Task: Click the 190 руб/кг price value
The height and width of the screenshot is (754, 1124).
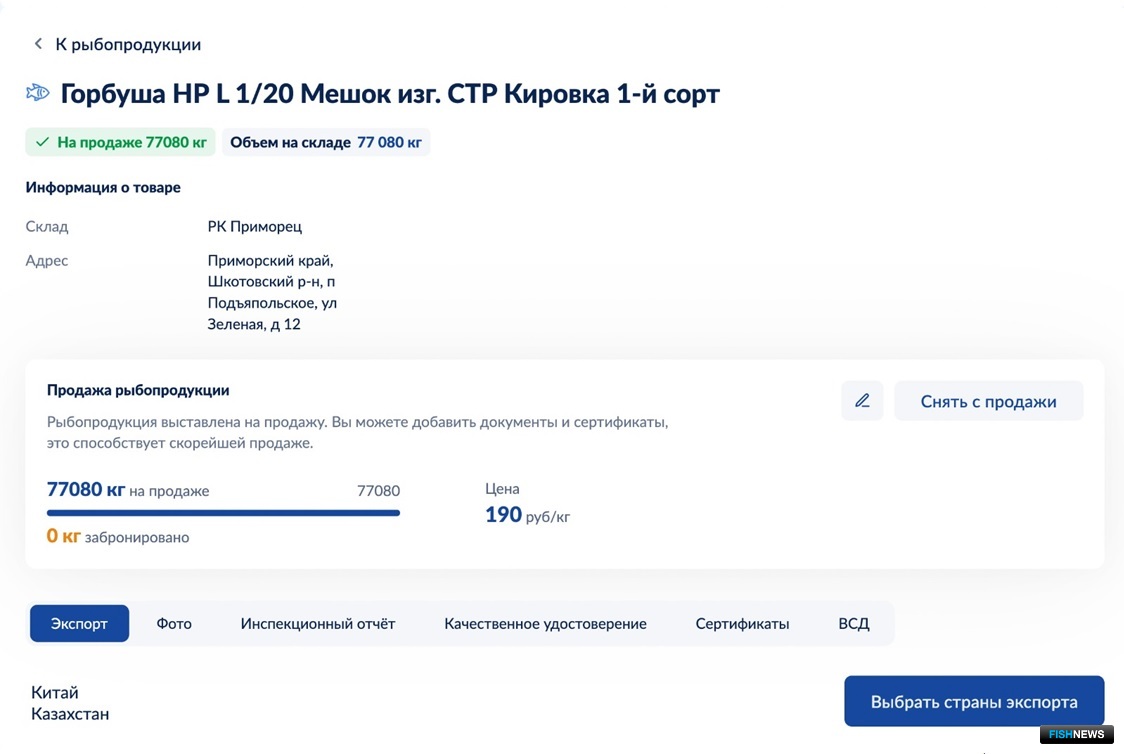Action: [528, 515]
